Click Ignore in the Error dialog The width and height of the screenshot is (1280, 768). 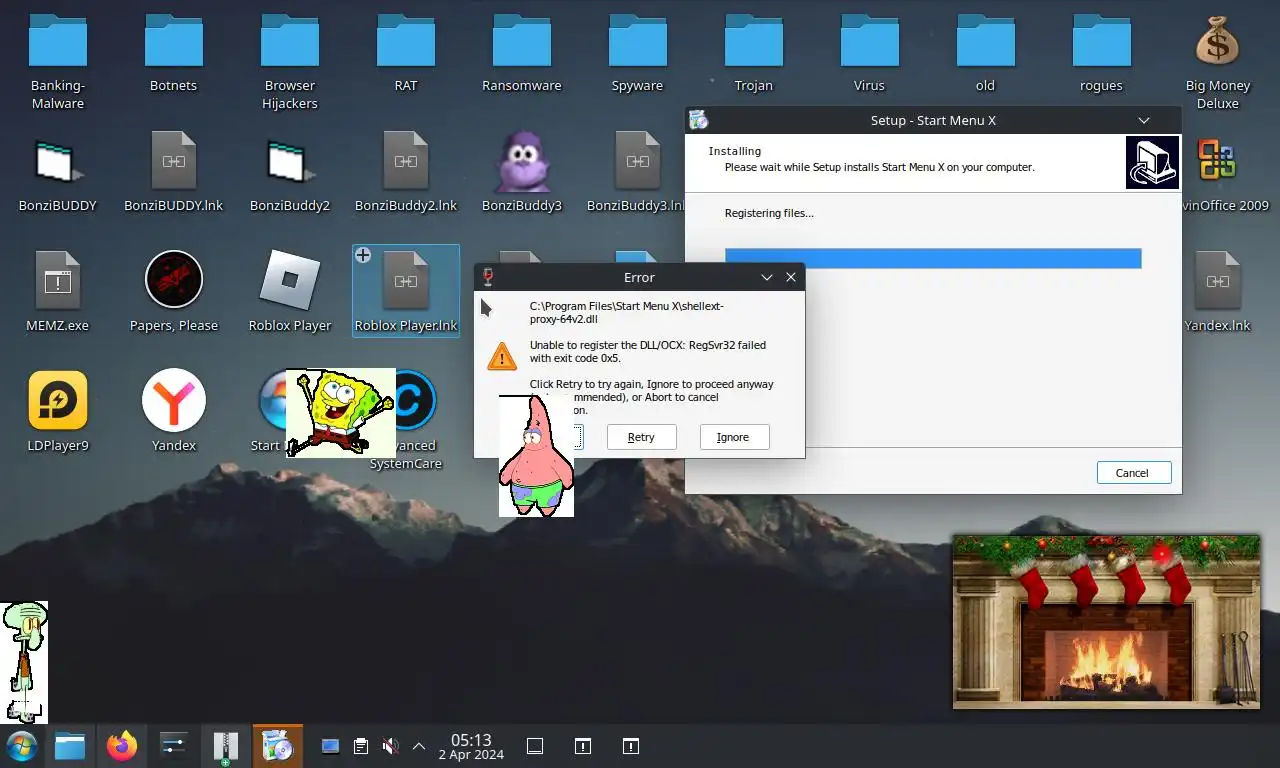pyautogui.click(x=733, y=437)
